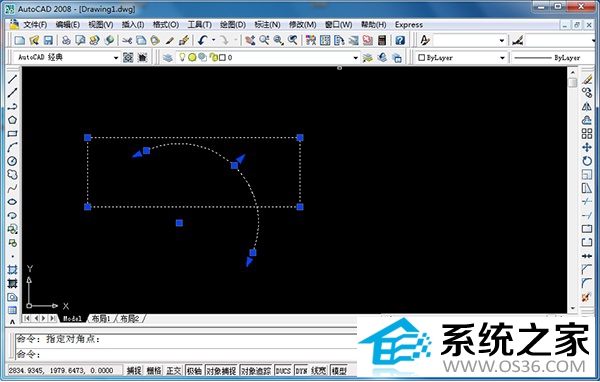Click the Mirror modify tool
600x382 pixels.
point(587,106)
